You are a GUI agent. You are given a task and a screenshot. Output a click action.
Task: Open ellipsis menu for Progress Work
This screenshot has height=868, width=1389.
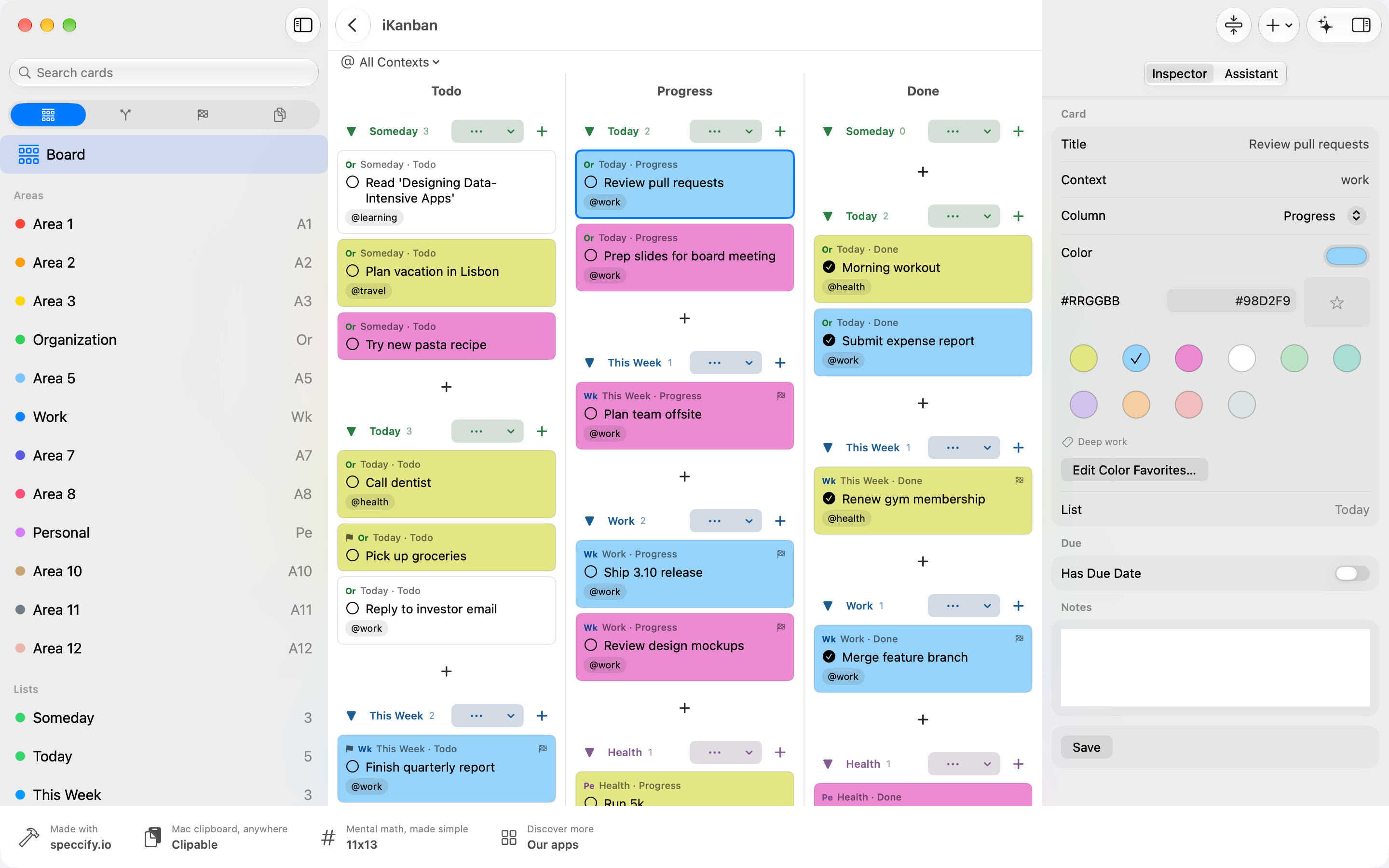click(715, 521)
